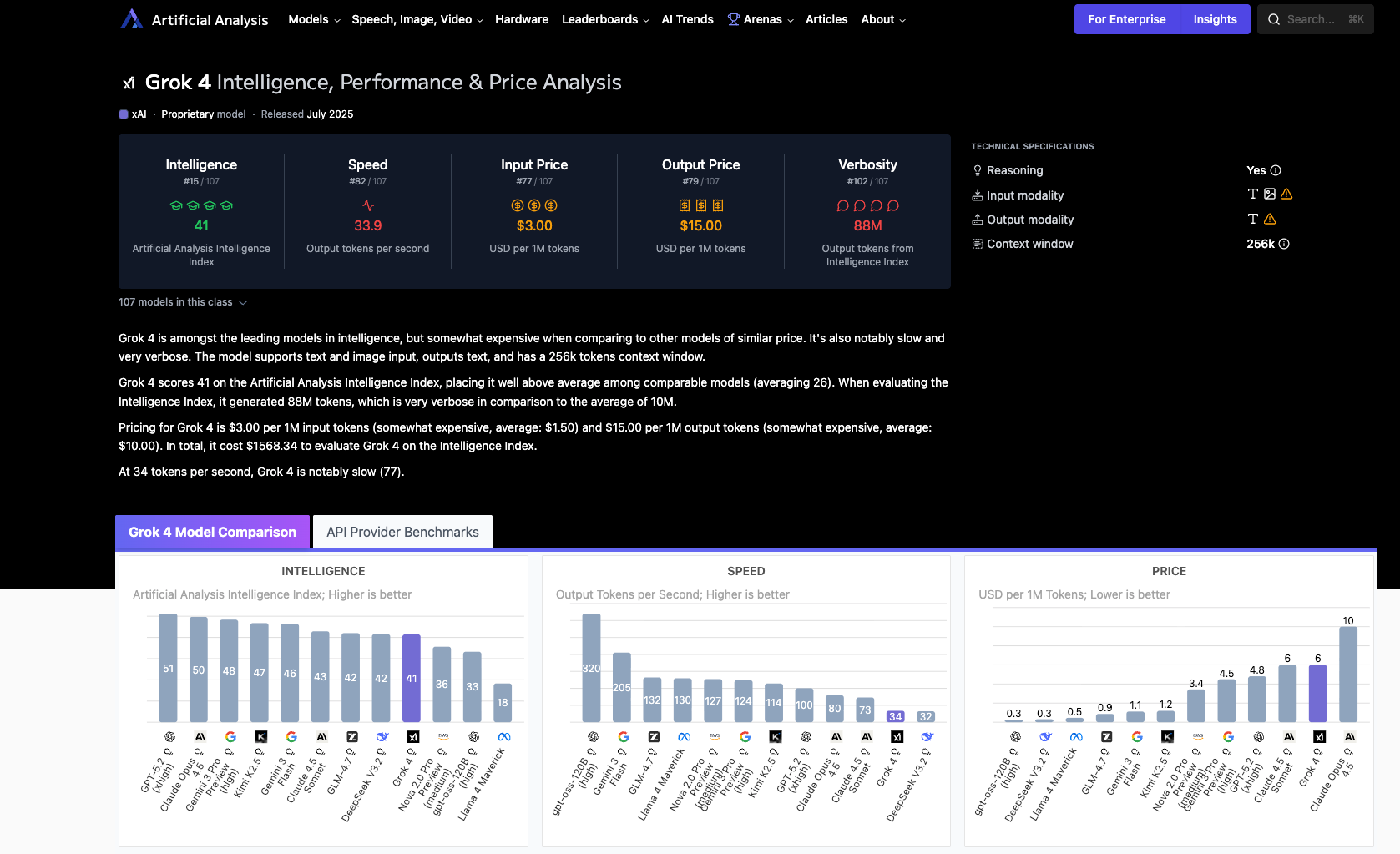The height and width of the screenshot is (854, 1400).
Task: Click the Artificial Analysis logo icon
Action: tap(131, 19)
